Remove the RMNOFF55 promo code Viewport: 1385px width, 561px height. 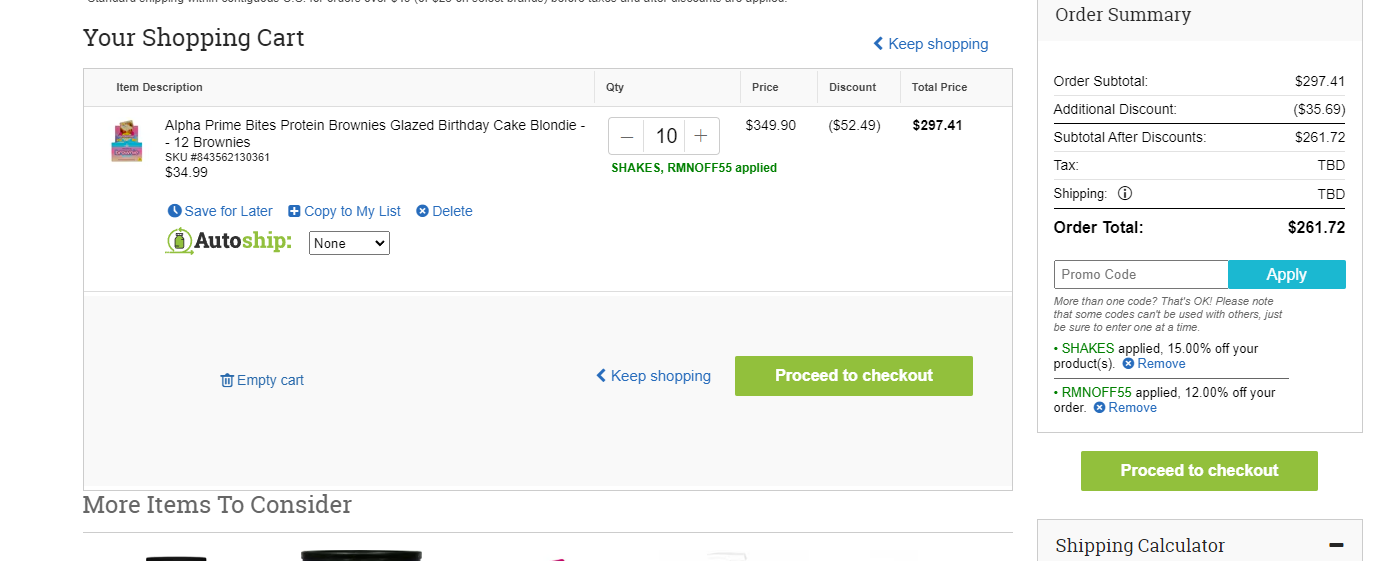pos(1125,408)
